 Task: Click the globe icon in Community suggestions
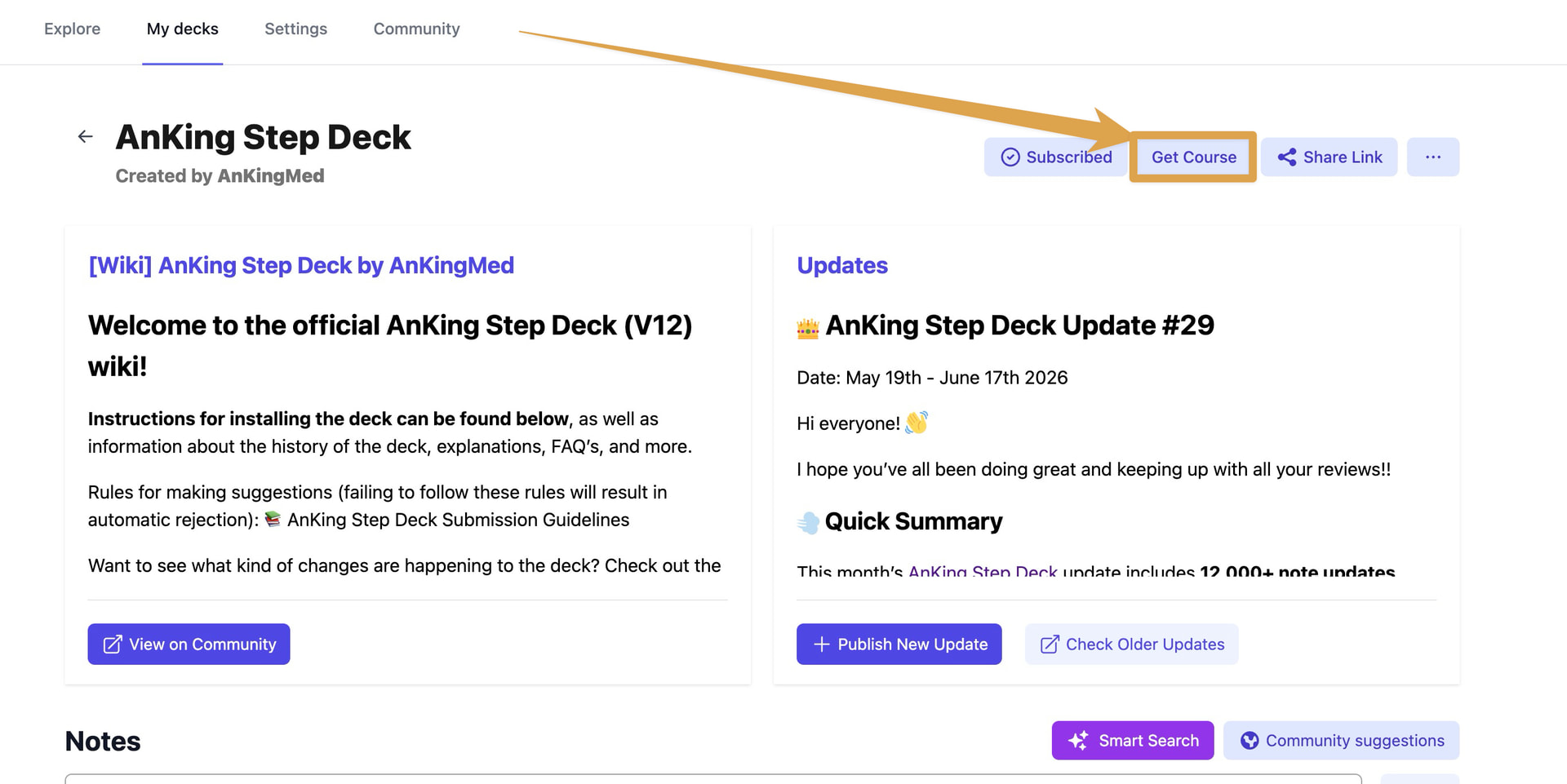tap(1250, 740)
